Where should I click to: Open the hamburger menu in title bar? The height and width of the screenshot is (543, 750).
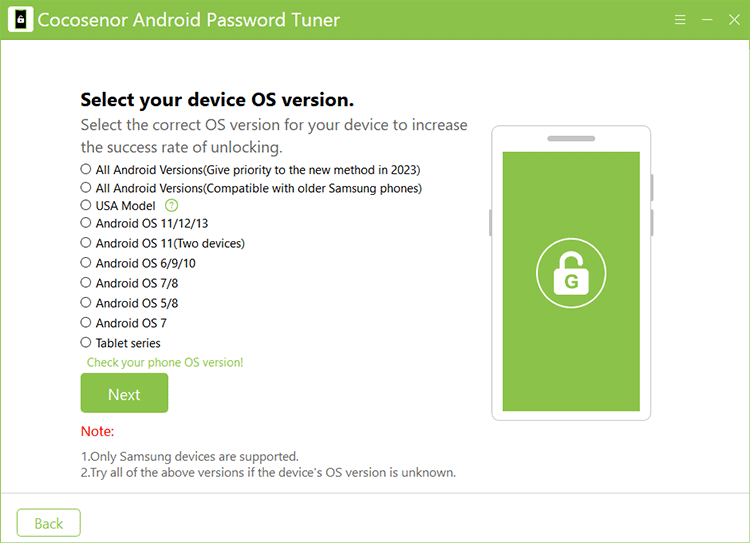tap(681, 20)
